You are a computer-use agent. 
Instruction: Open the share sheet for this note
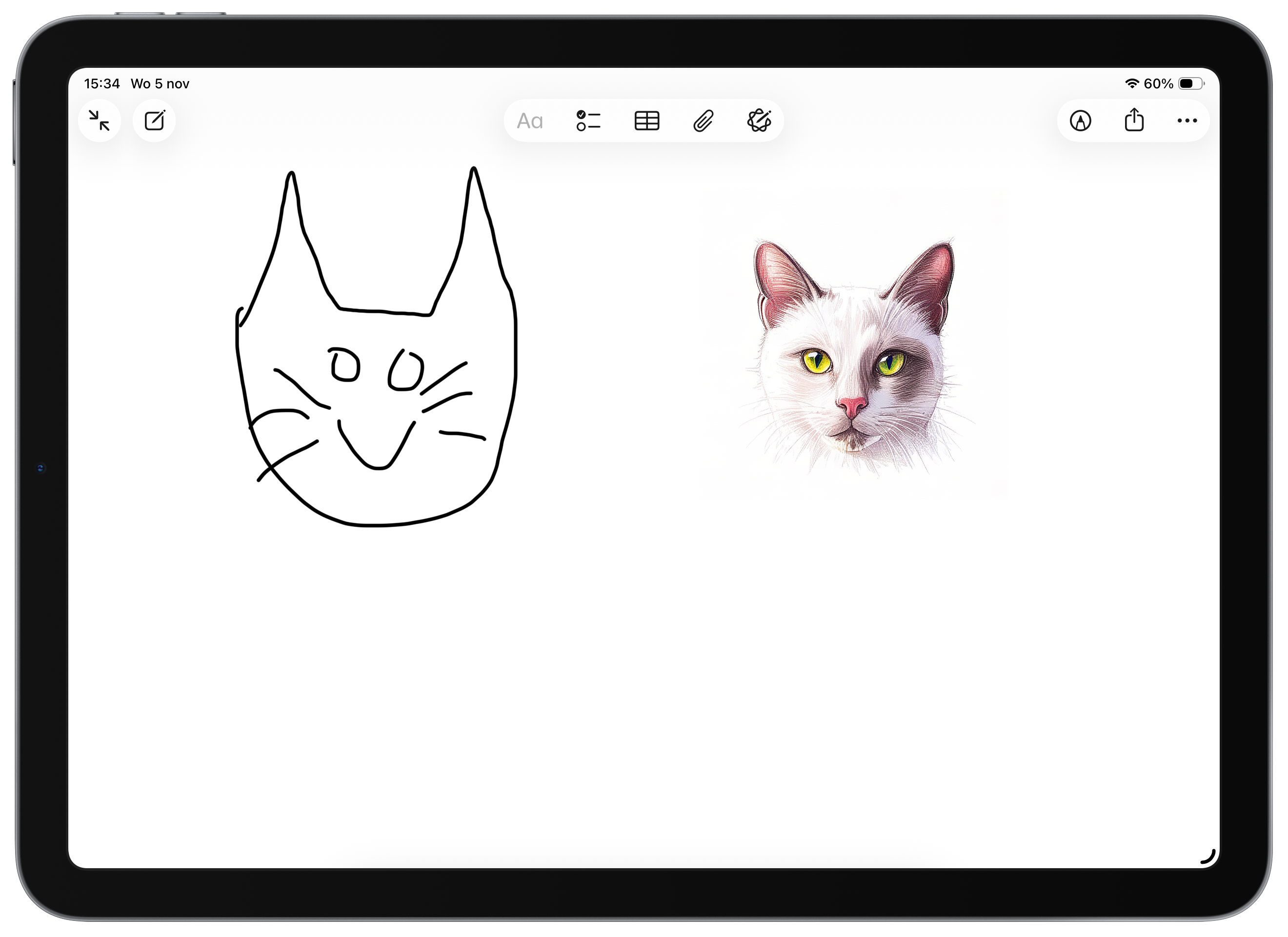point(1134,120)
